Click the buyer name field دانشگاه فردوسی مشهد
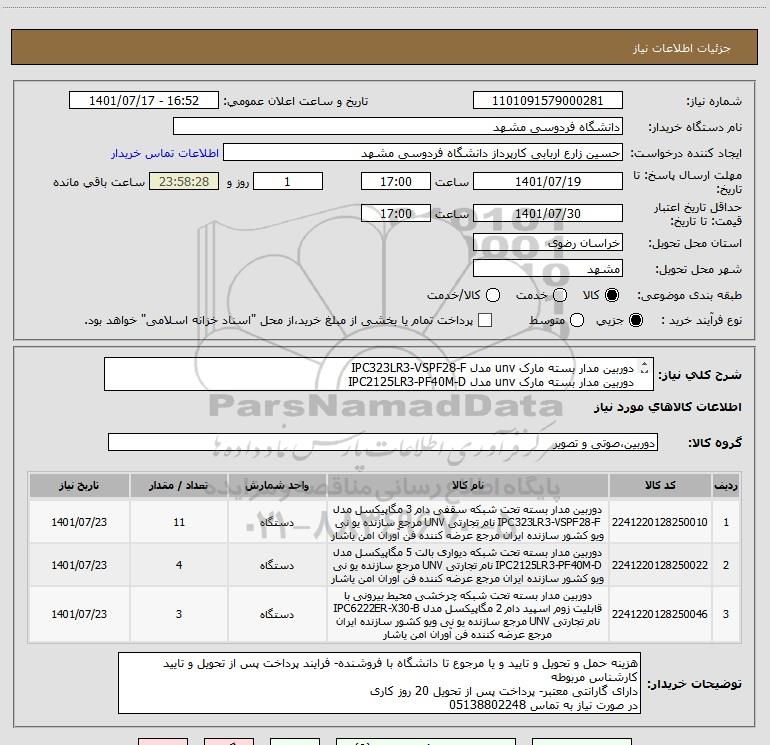 coord(398,127)
